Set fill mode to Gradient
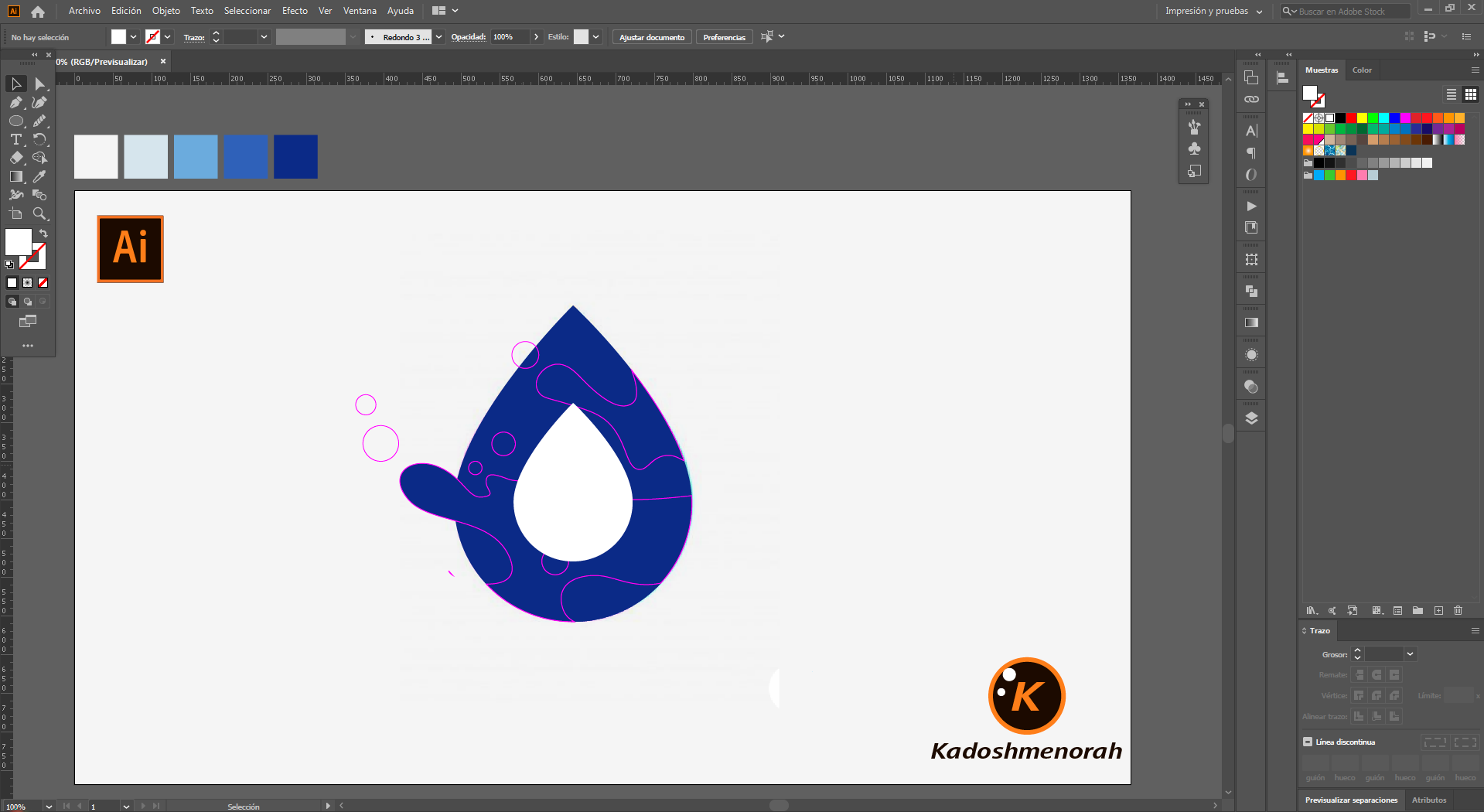 tap(28, 283)
